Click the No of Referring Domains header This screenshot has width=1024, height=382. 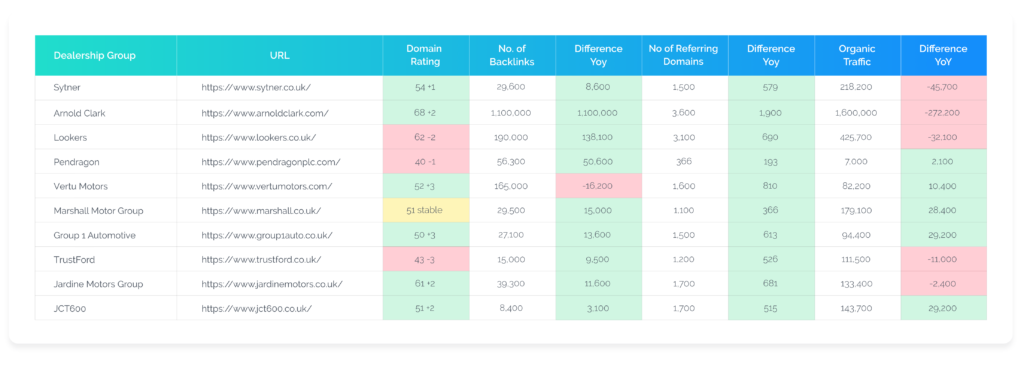pos(683,56)
